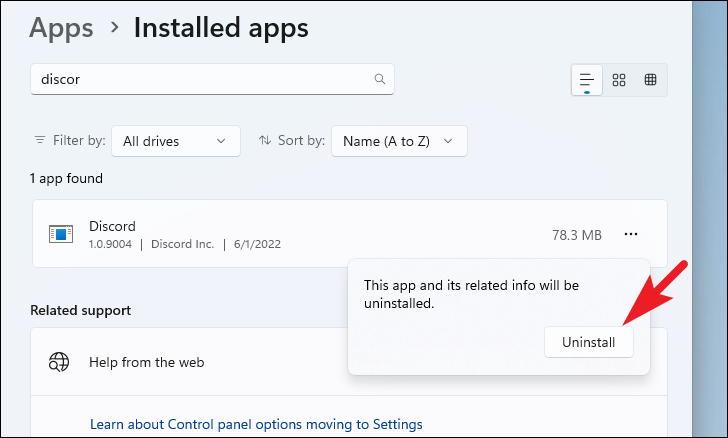The height and width of the screenshot is (438, 728).
Task: Select the Discord app name in the list
Action: (112, 226)
